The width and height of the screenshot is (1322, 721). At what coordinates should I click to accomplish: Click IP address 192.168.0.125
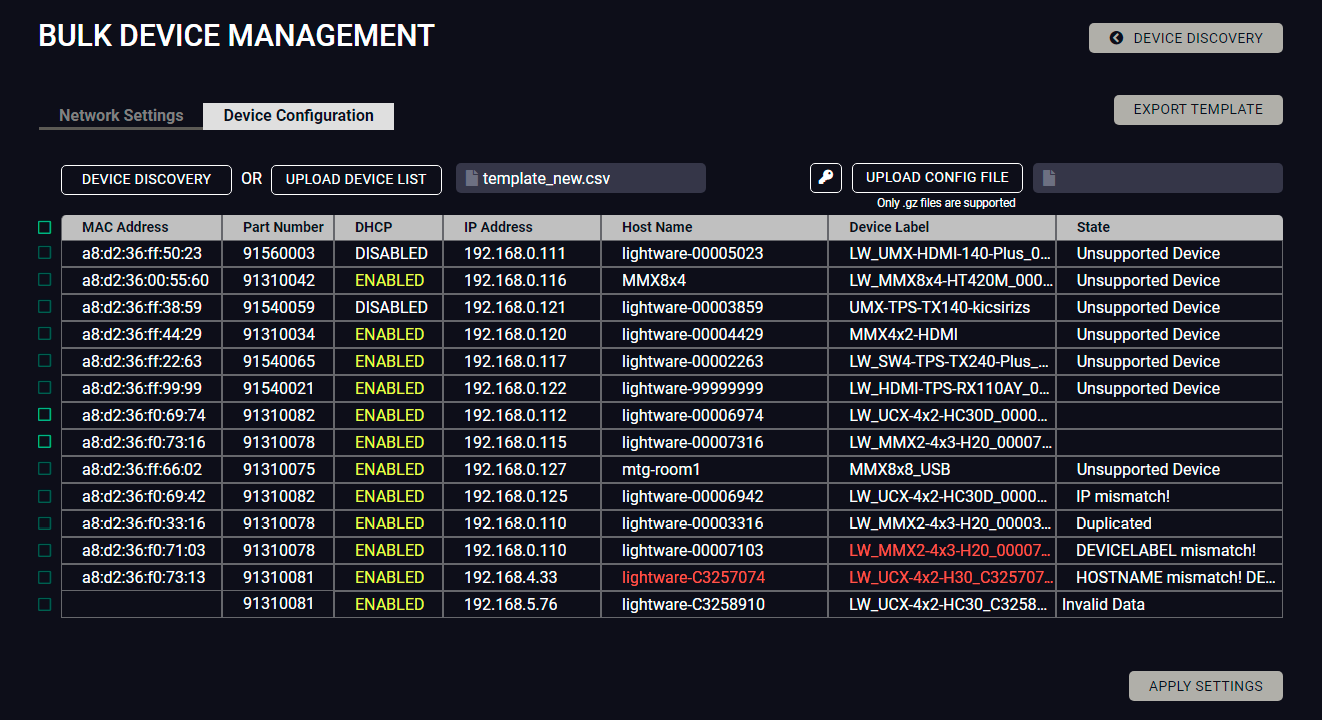pos(515,497)
